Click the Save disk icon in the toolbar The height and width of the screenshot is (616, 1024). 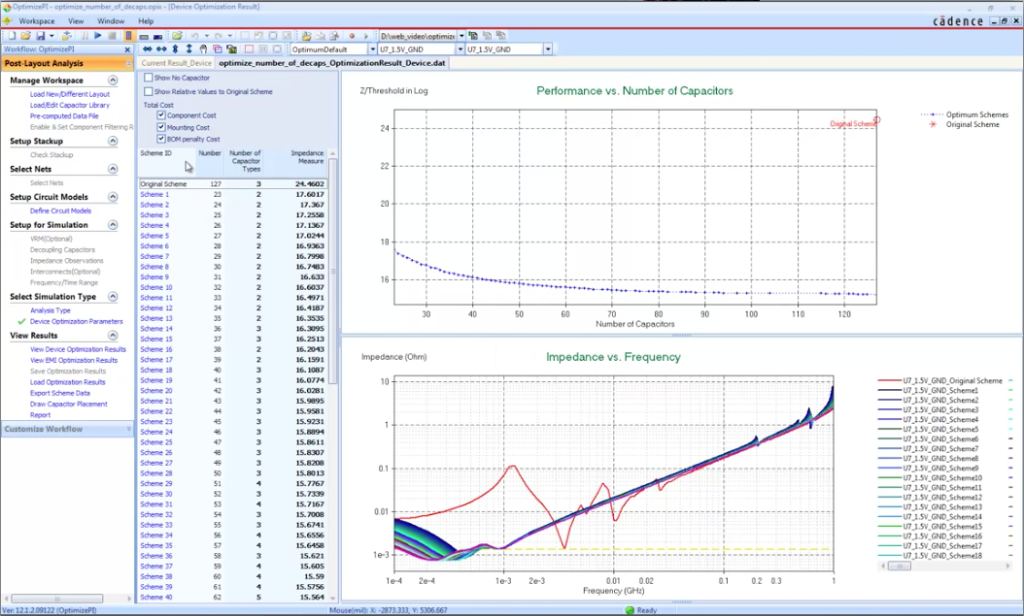(40, 36)
